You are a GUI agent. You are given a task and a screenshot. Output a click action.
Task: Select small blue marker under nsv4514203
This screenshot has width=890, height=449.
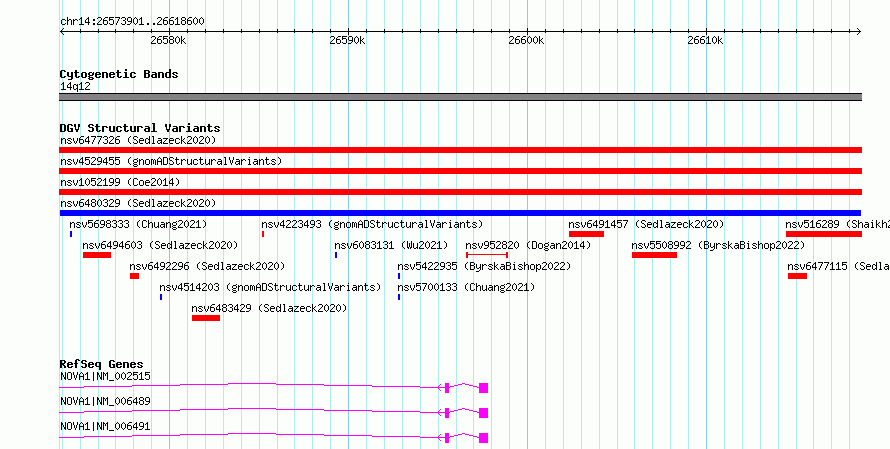coord(161,297)
